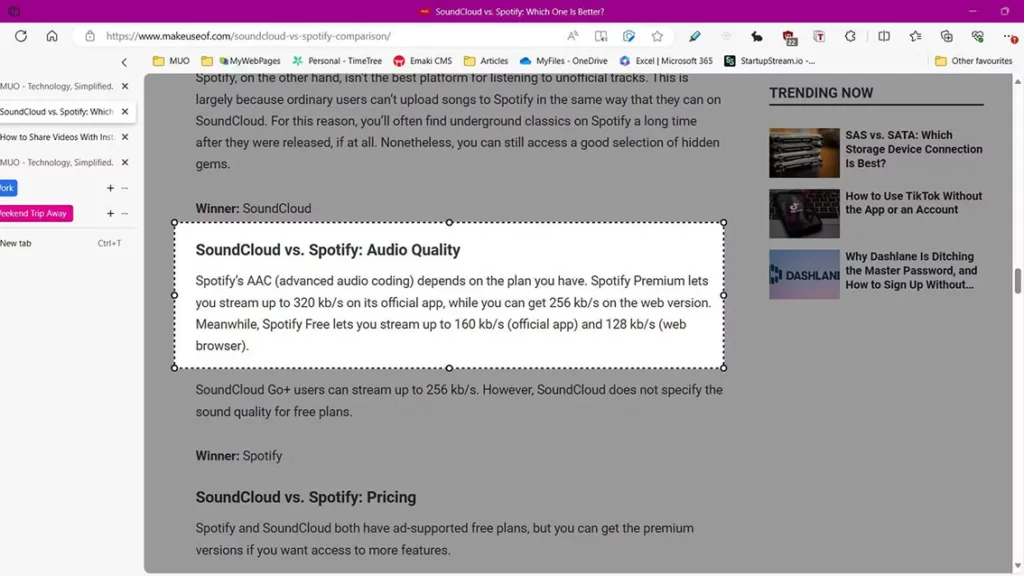Open the Emaki CMS bookmark
This screenshot has width=1024, height=576.
(x=423, y=61)
